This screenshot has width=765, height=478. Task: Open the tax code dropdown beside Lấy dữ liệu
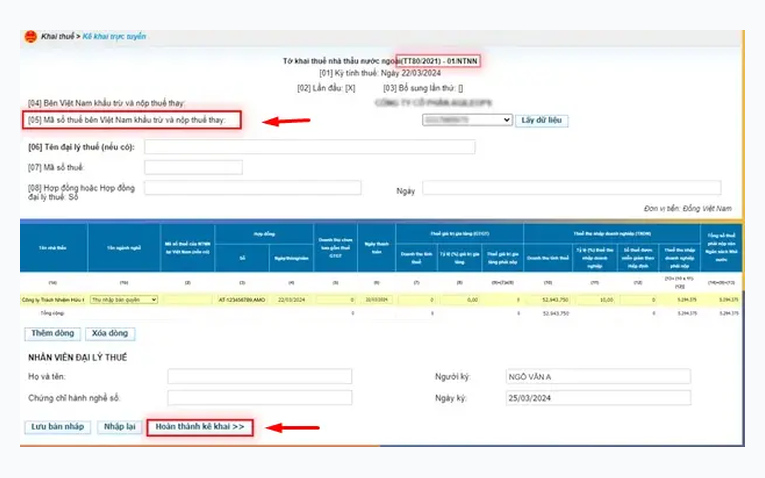[467, 120]
